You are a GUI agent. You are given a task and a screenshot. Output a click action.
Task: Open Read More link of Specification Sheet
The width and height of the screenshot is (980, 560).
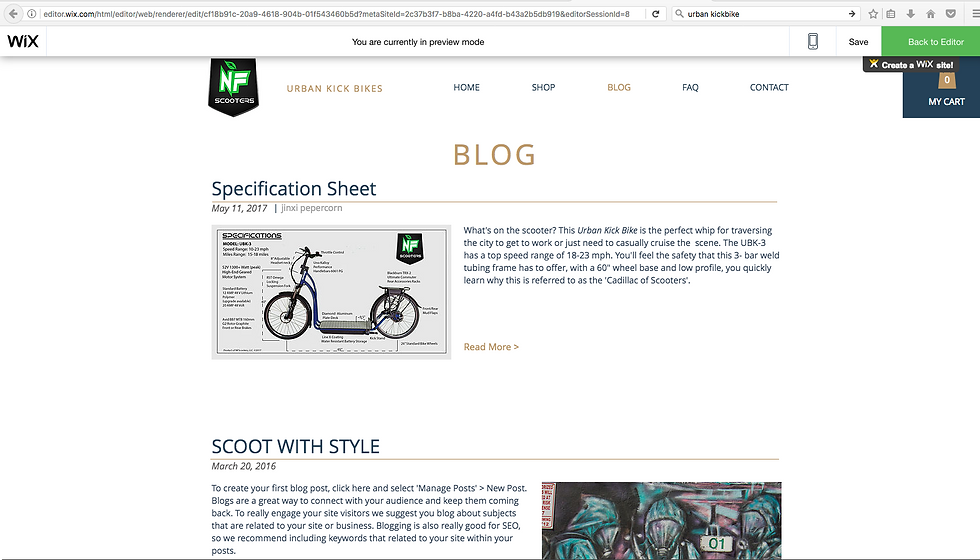click(491, 347)
